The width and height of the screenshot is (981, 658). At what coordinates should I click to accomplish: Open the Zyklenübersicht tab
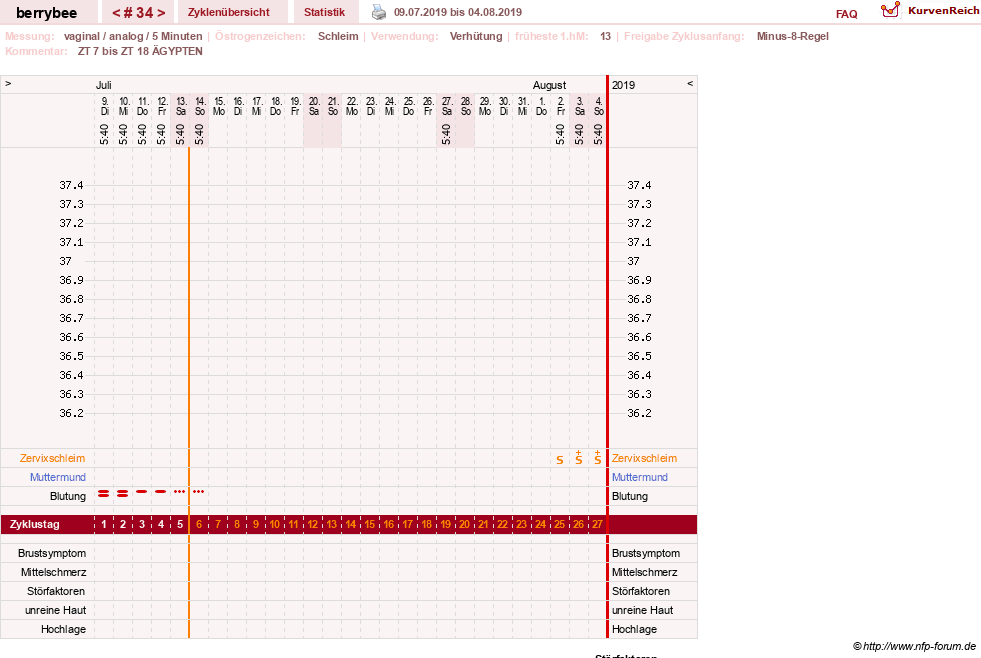[228, 13]
